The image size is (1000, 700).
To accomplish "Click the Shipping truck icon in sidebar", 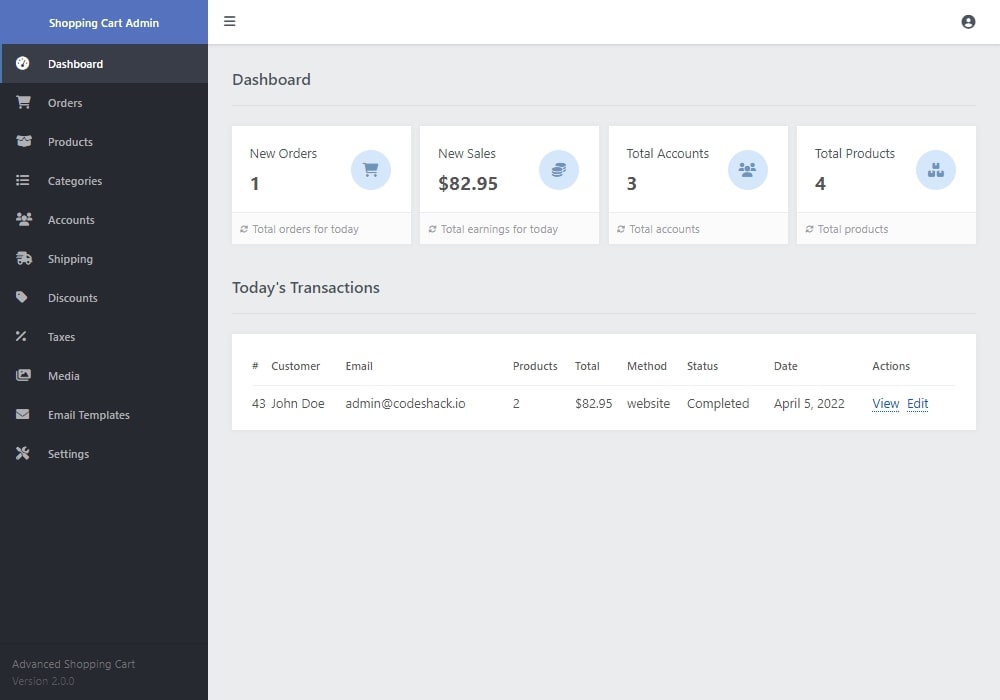I will pos(24,258).
